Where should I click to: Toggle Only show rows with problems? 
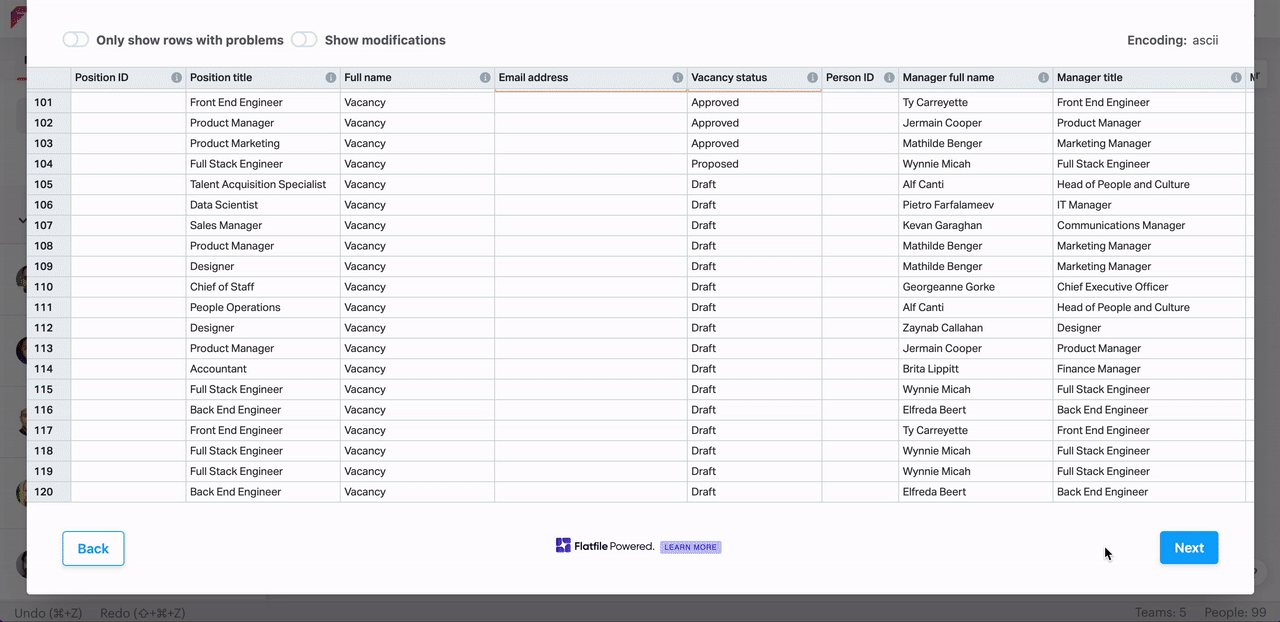point(76,40)
